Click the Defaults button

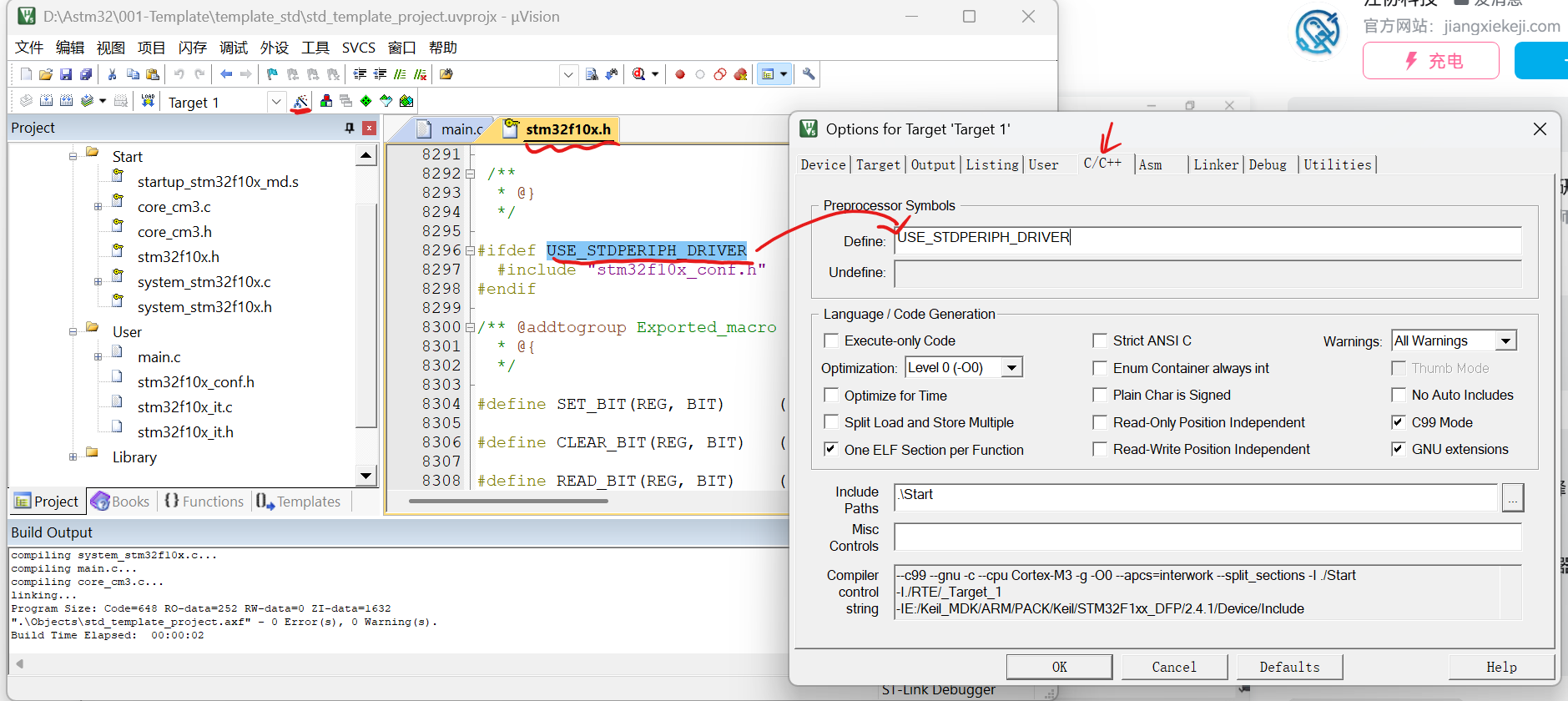[x=1289, y=667]
